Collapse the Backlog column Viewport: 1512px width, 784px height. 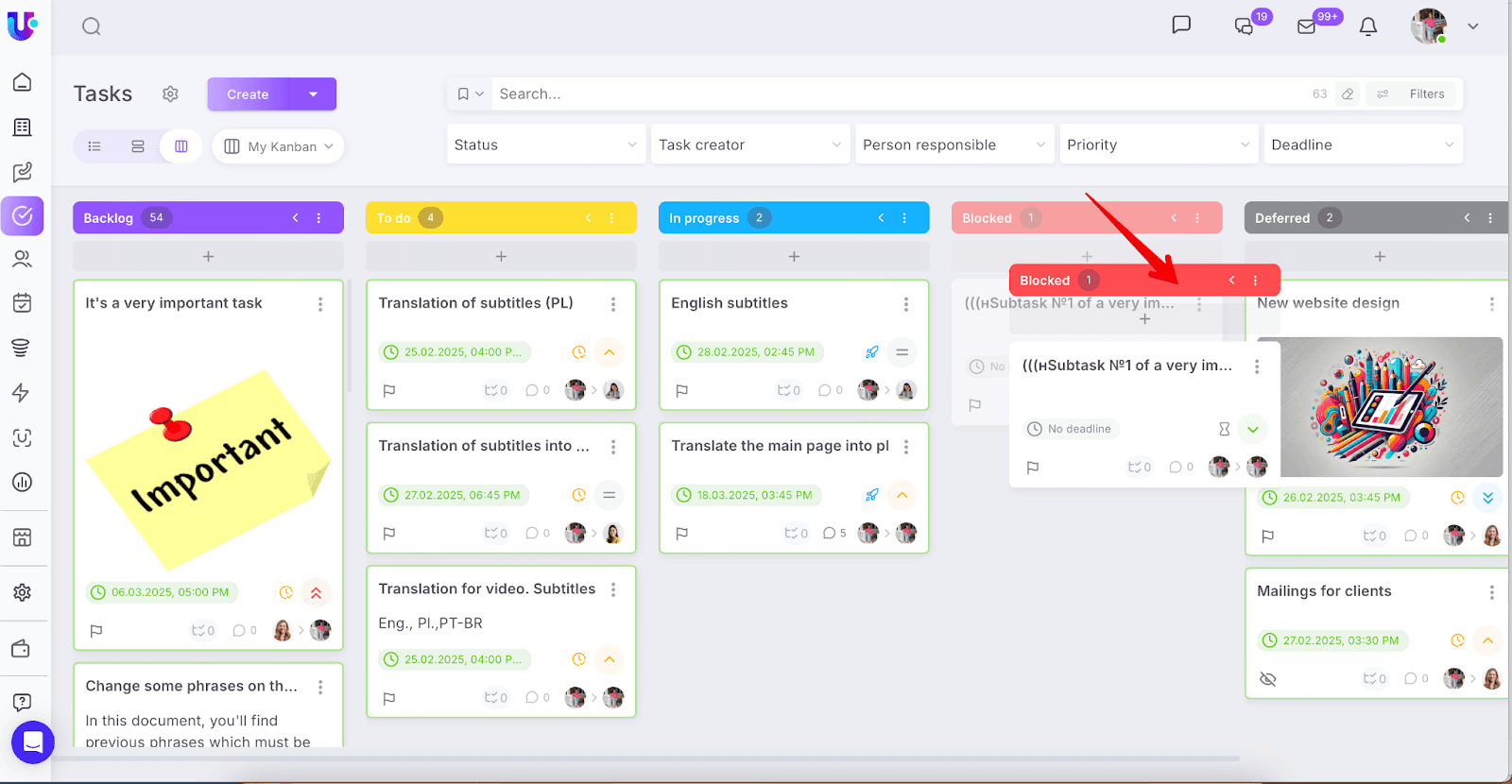tap(295, 218)
